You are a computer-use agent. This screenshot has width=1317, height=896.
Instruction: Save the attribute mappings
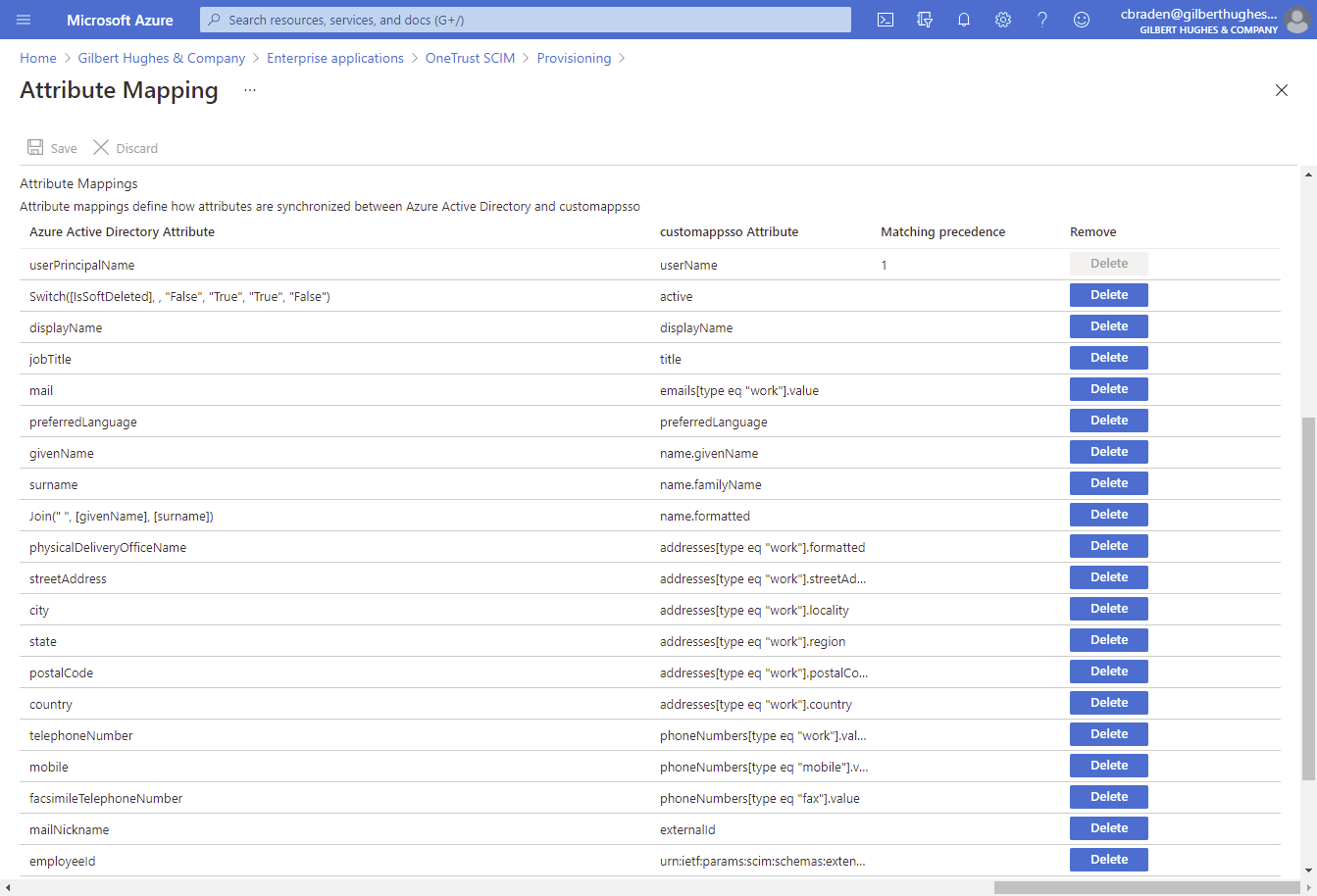pyautogui.click(x=52, y=147)
